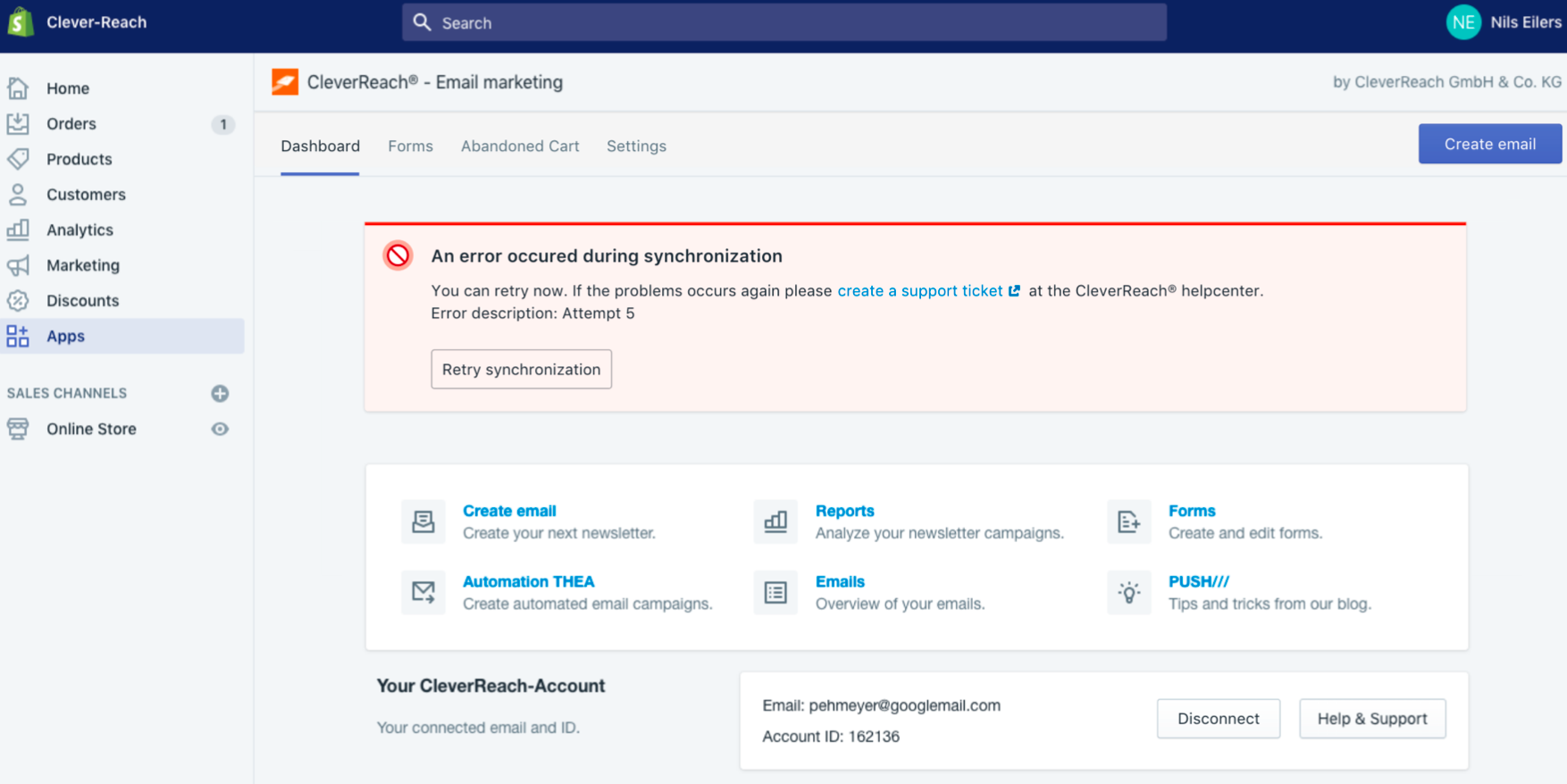1567x784 pixels.
Task: Select Forms tab in app navigation
Action: pos(410,146)
